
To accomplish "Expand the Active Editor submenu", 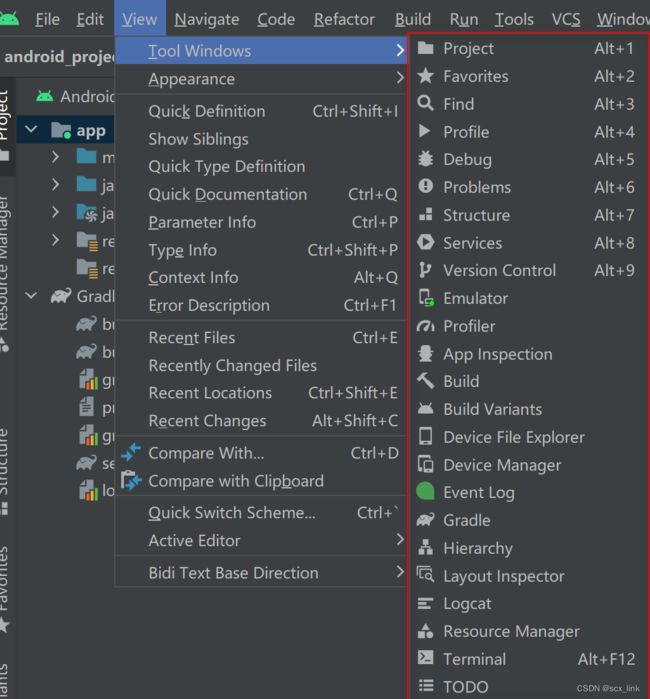I will 261,540.
